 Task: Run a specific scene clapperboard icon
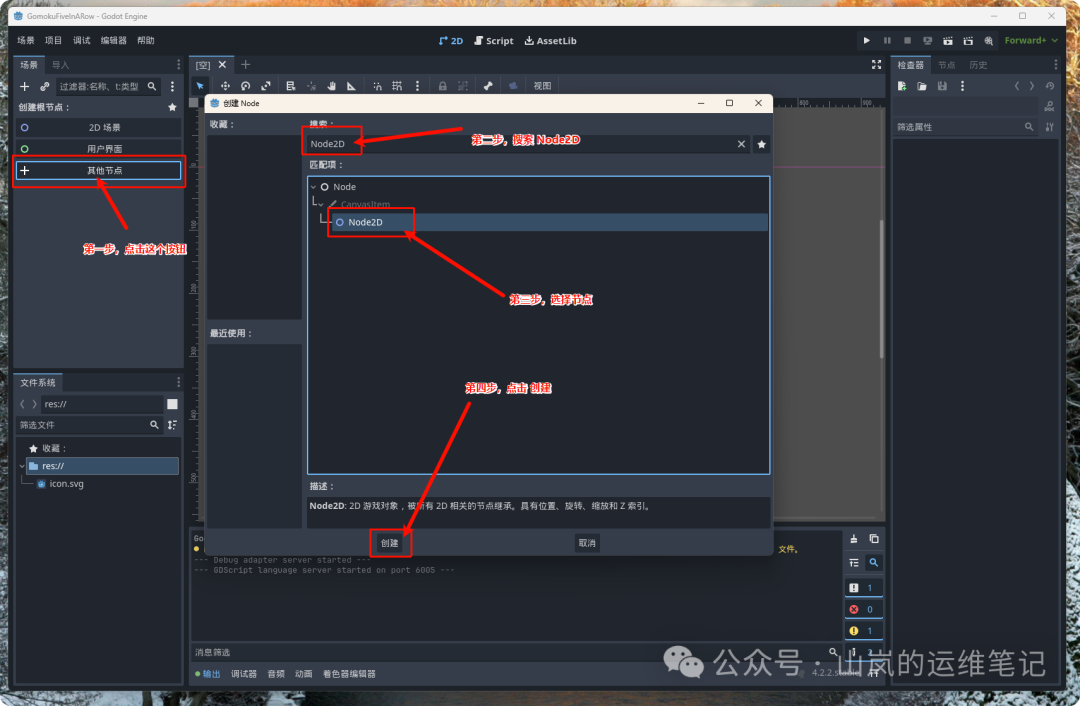coord(968,41)
